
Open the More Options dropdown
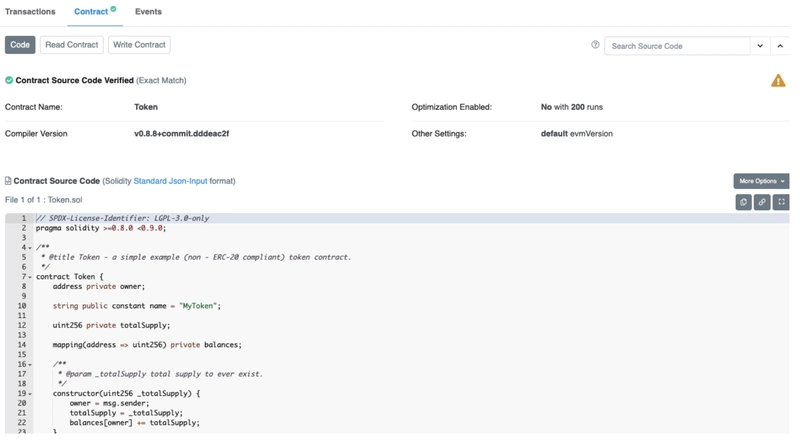[761, 181]
